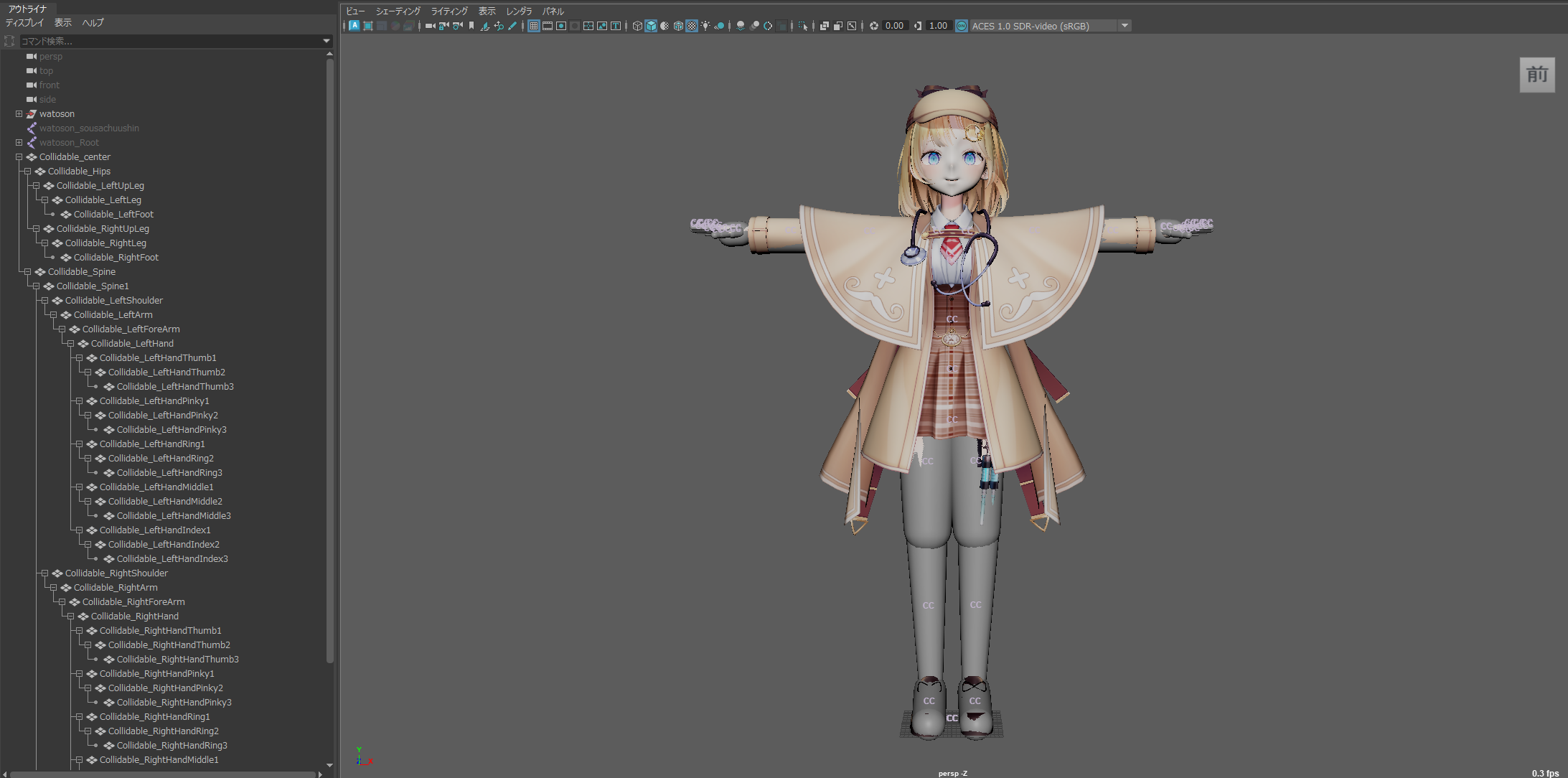The height and width of the screenshot is (778, 1568).
Task: Click the Lock Camera icon
Action: 443,26
